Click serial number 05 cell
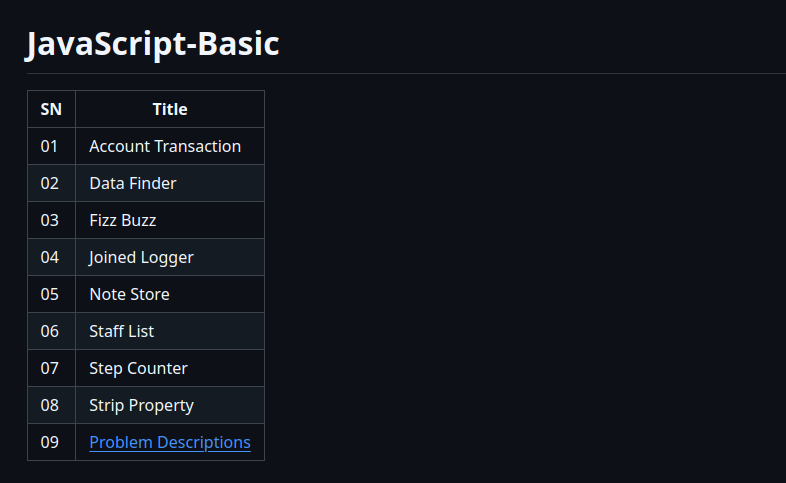 point(50,294)
